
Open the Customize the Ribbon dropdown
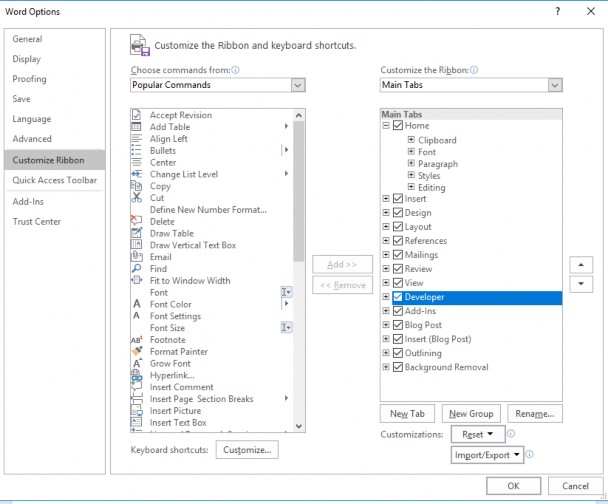[555, 85]
